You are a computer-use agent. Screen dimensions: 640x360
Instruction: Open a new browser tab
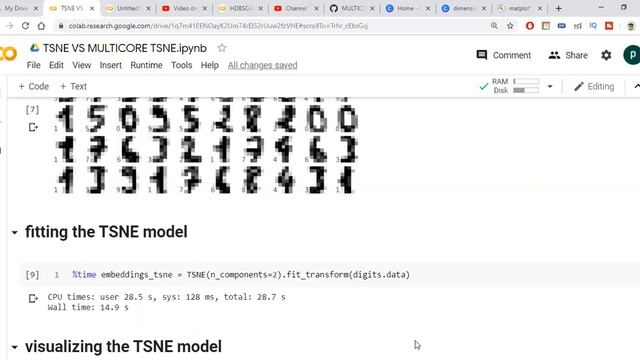pos(558,8)
